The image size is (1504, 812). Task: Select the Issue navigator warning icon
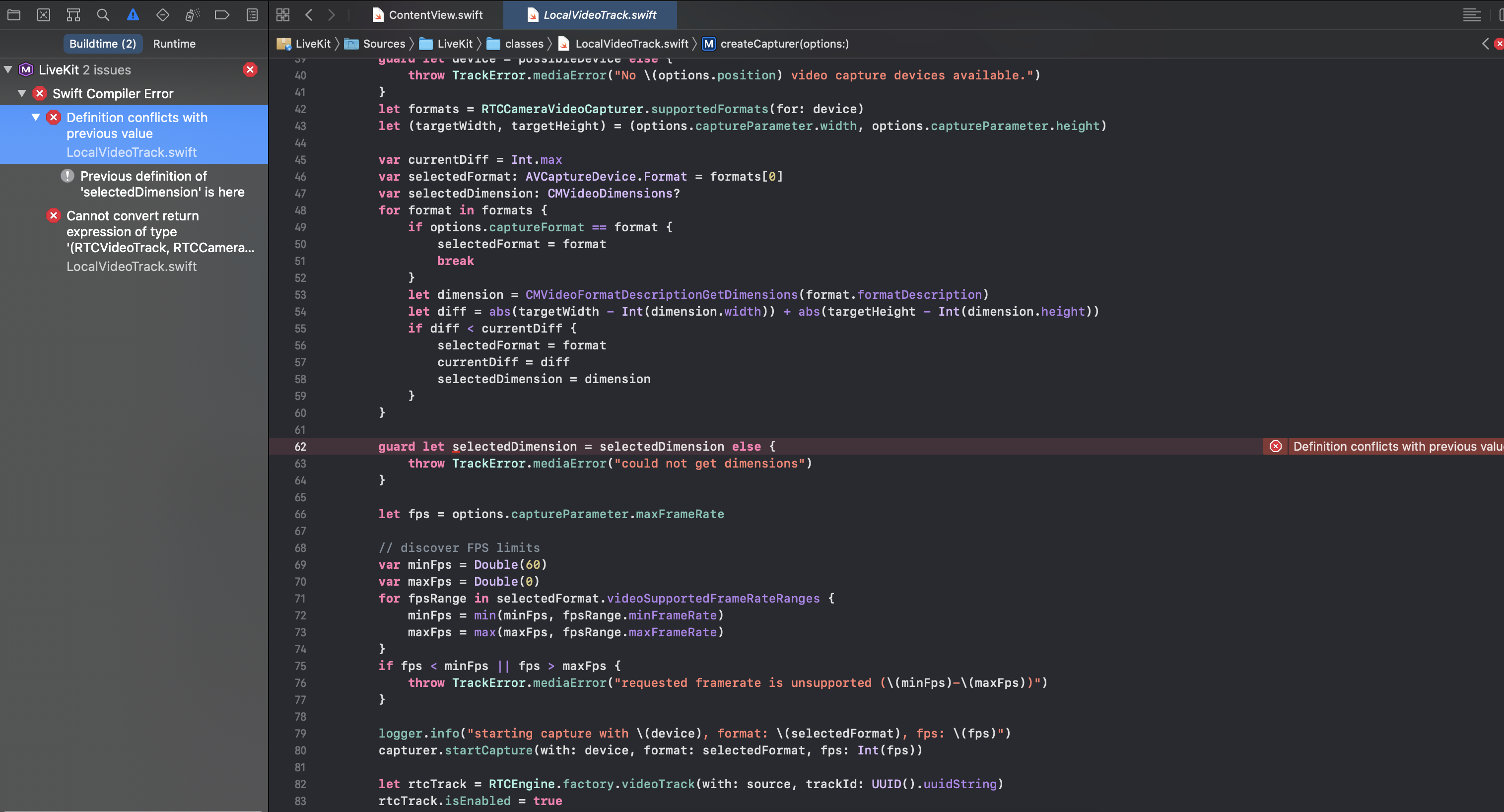tap(133, 14)
